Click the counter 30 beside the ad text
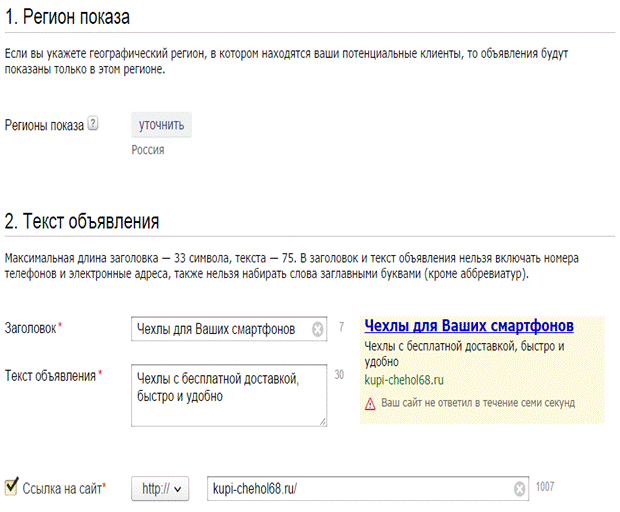620x512 pixels. 339,374
